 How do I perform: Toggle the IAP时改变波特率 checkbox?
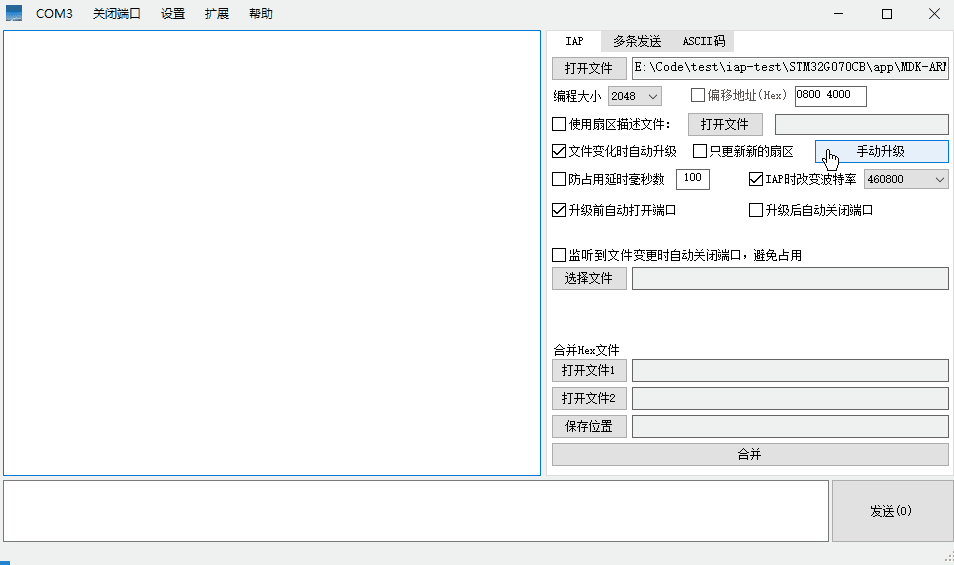tap(757, 180)
